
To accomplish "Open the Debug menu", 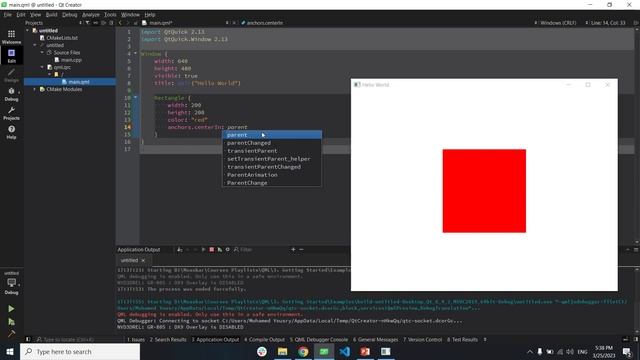I will tap(69, 14).
